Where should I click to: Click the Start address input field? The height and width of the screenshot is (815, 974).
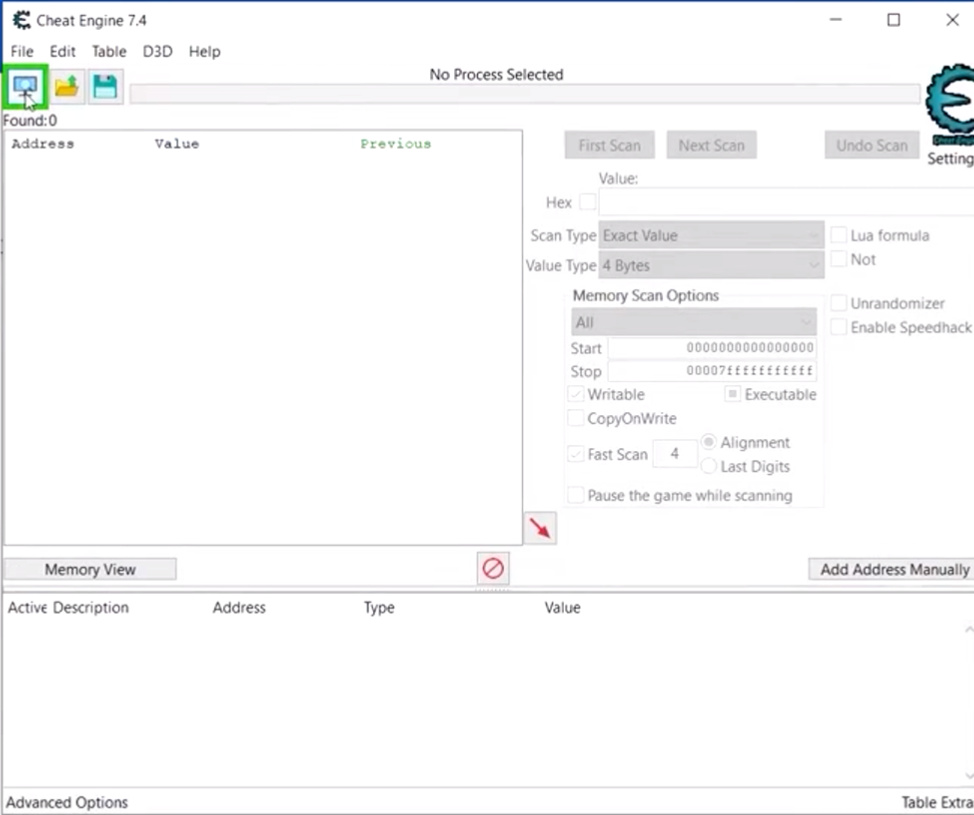coord(712,348)
